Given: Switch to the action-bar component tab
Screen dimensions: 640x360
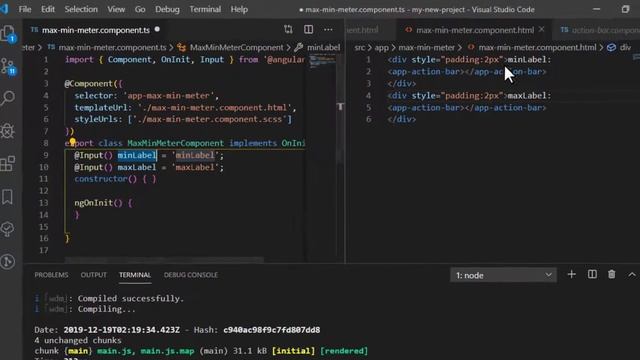Looking at the screenshot, I should [600, 30].
